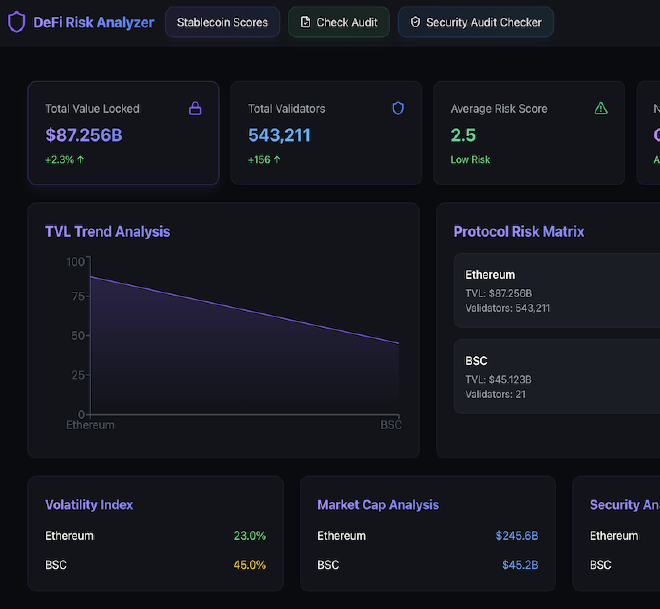Image resolution: width=660 pixels, height=609 pixels.
Task: Select the BSC card in Protocol Risk Matrix
Action: tap(557, 377)
